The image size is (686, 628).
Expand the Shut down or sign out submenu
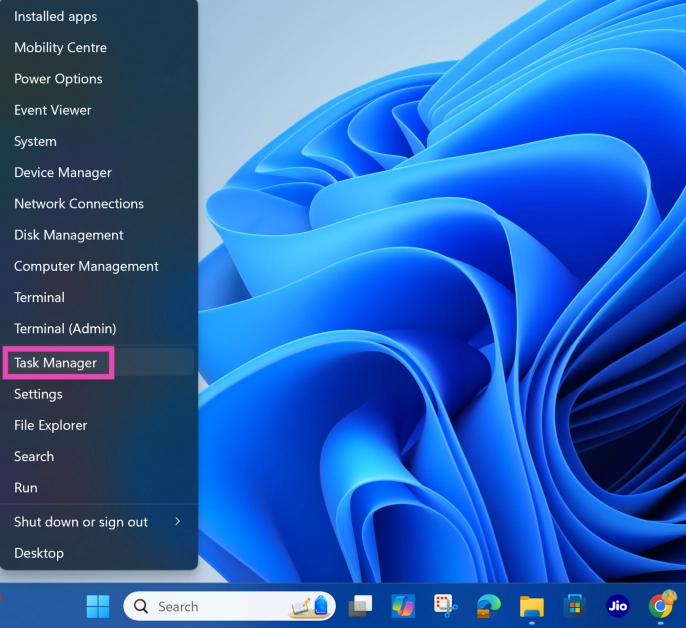coord(177,522)
